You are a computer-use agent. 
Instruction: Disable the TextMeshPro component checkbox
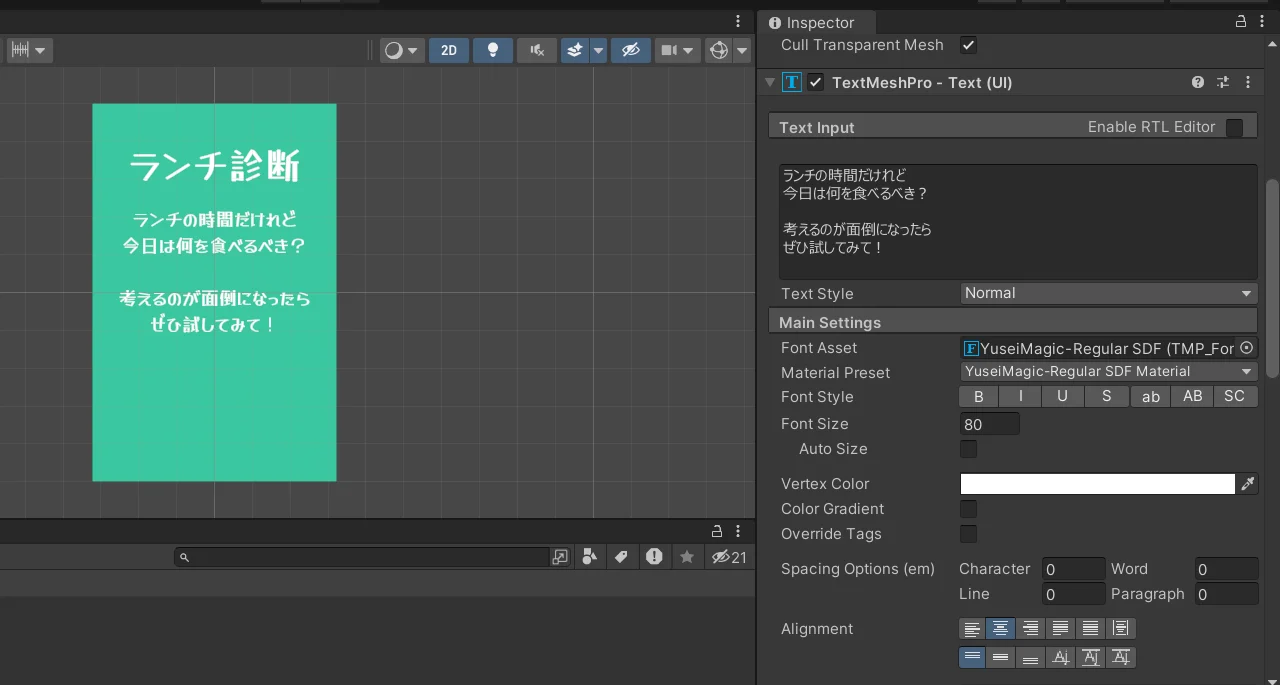coord(816,82)
